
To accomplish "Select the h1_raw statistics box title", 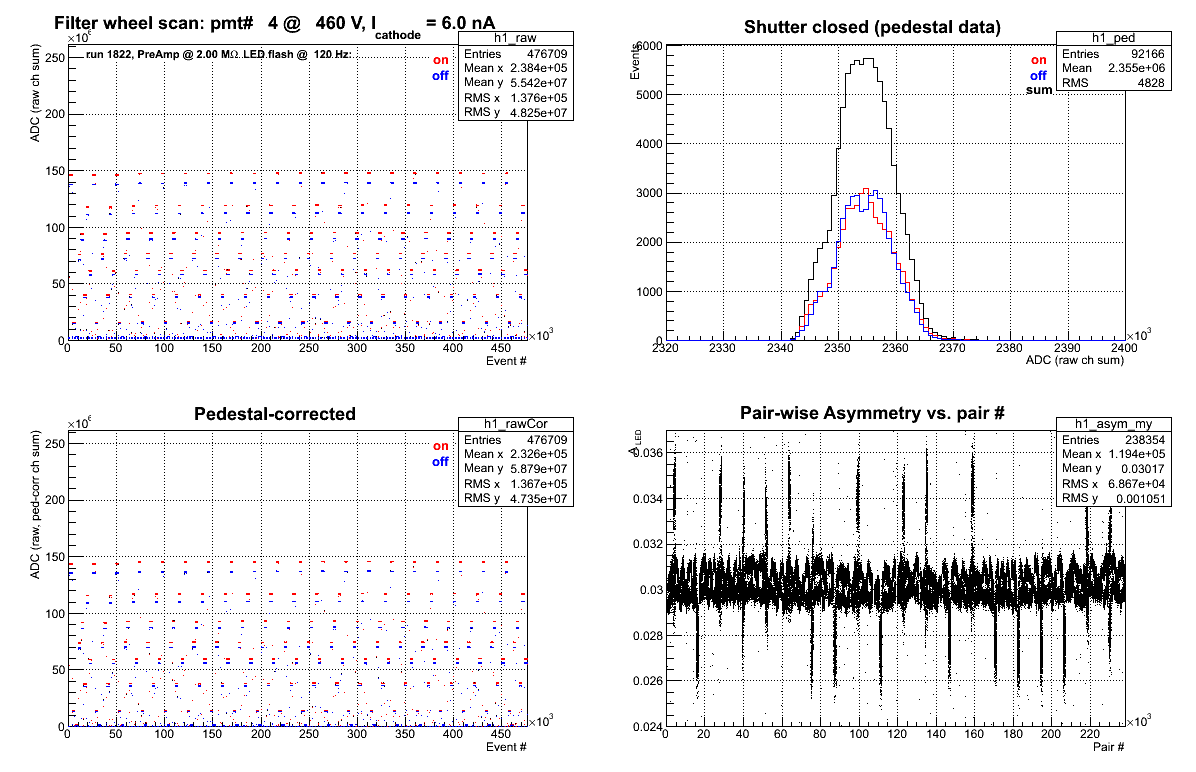I will click(x=516, y=38).
